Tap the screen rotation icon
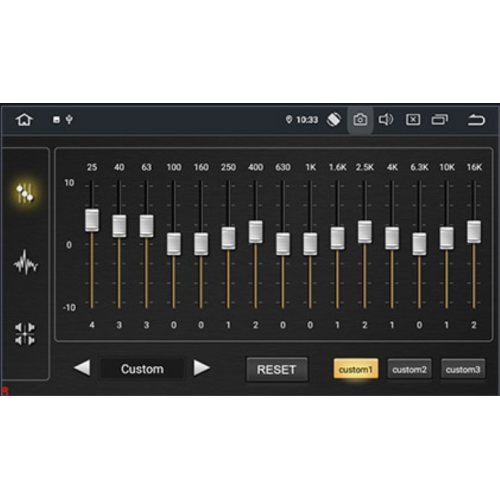The width and height of the screenshot is (500, 500). (x=334, y=120)
